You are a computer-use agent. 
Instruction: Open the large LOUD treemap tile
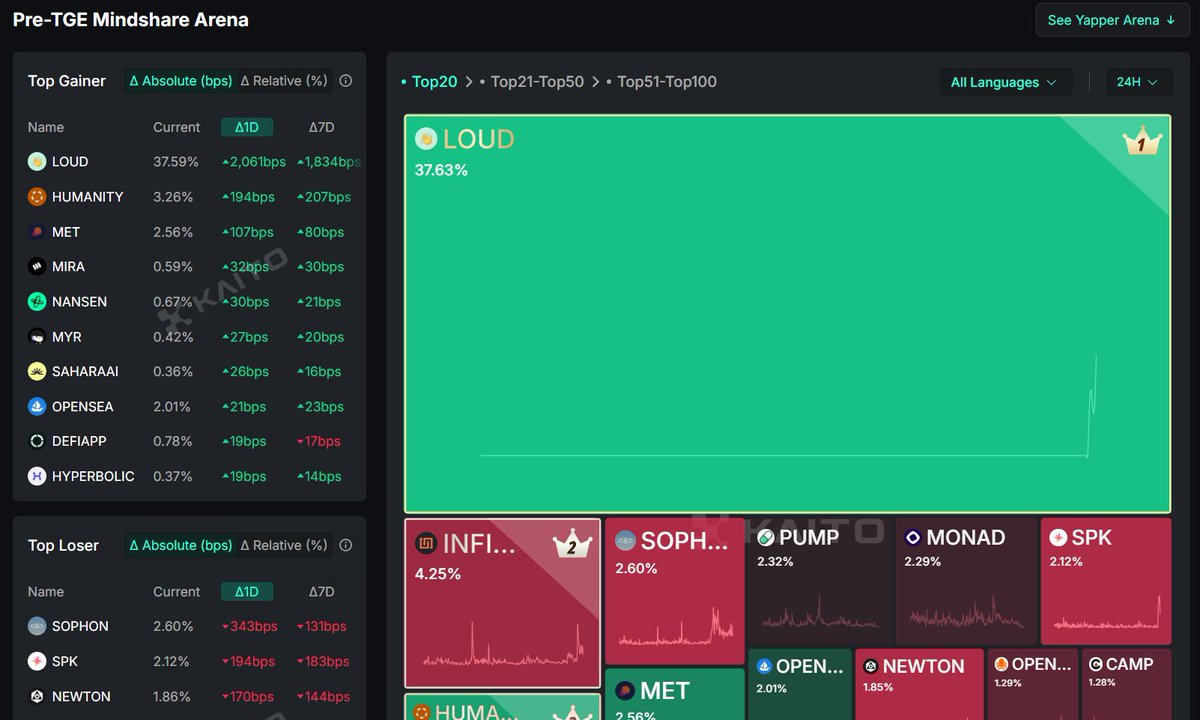click(787, 314)
